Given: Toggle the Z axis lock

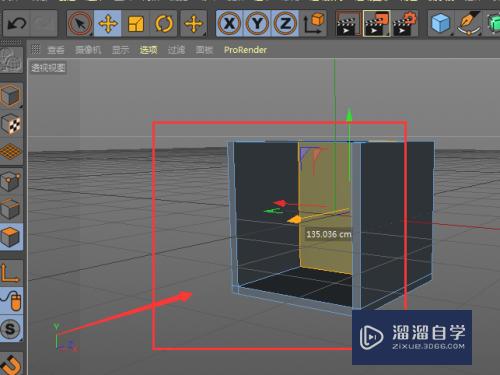Looking at the screenshot, I should (x=285, y=23).
